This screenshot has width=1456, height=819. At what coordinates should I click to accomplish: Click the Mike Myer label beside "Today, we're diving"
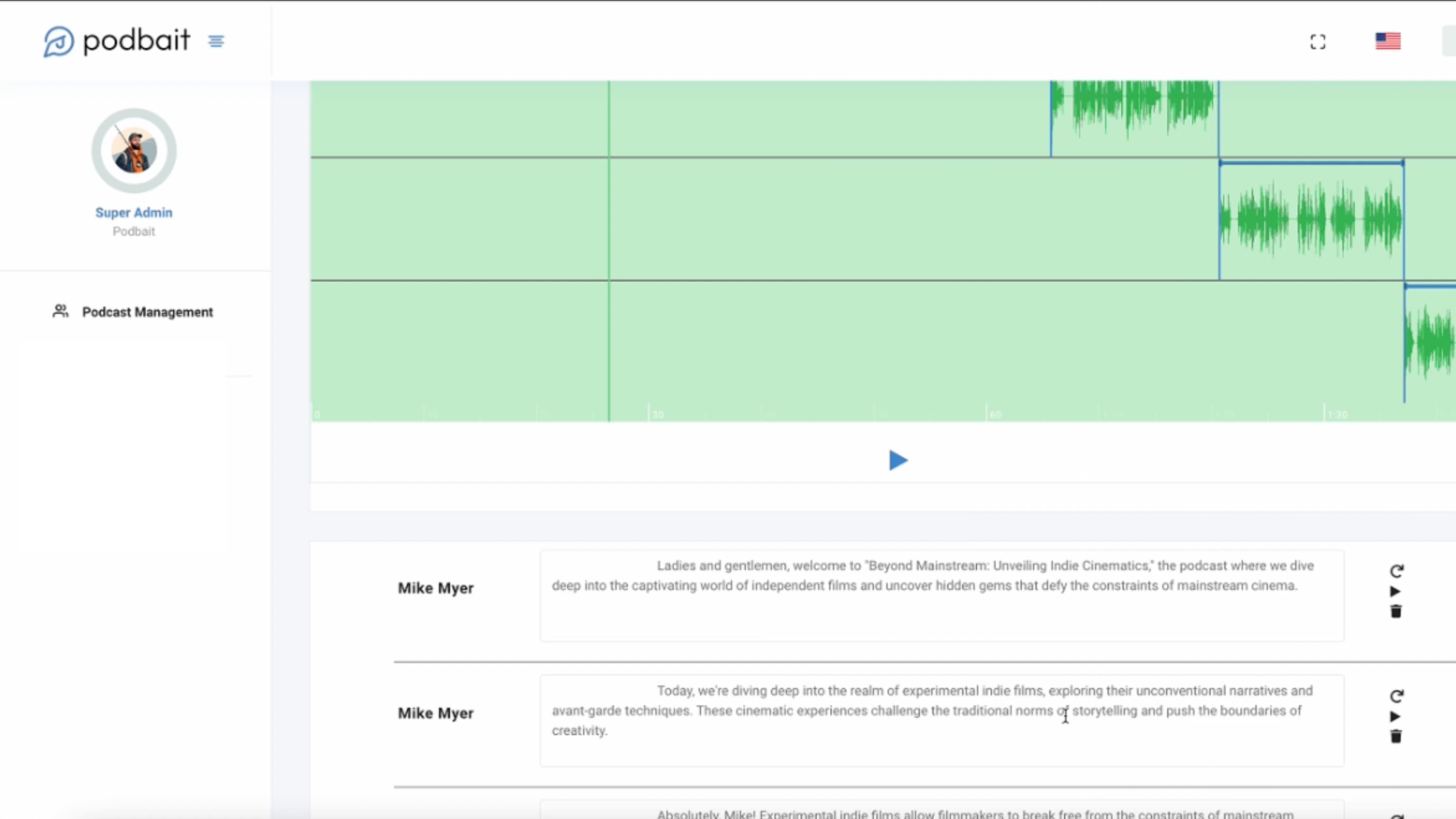coord(436,713)
